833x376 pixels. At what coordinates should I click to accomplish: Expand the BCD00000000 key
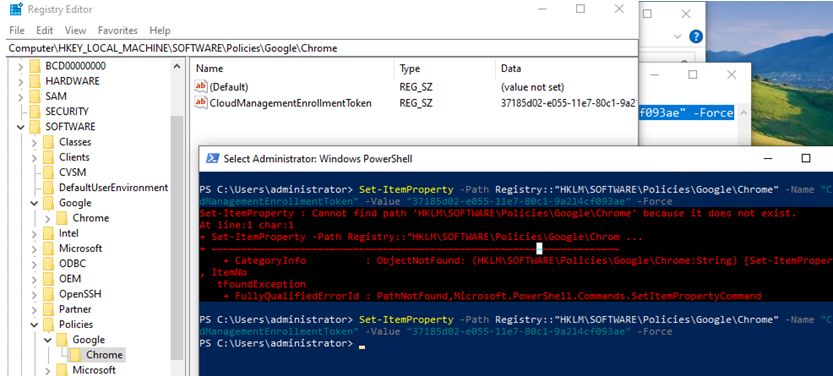pos(21,66)
